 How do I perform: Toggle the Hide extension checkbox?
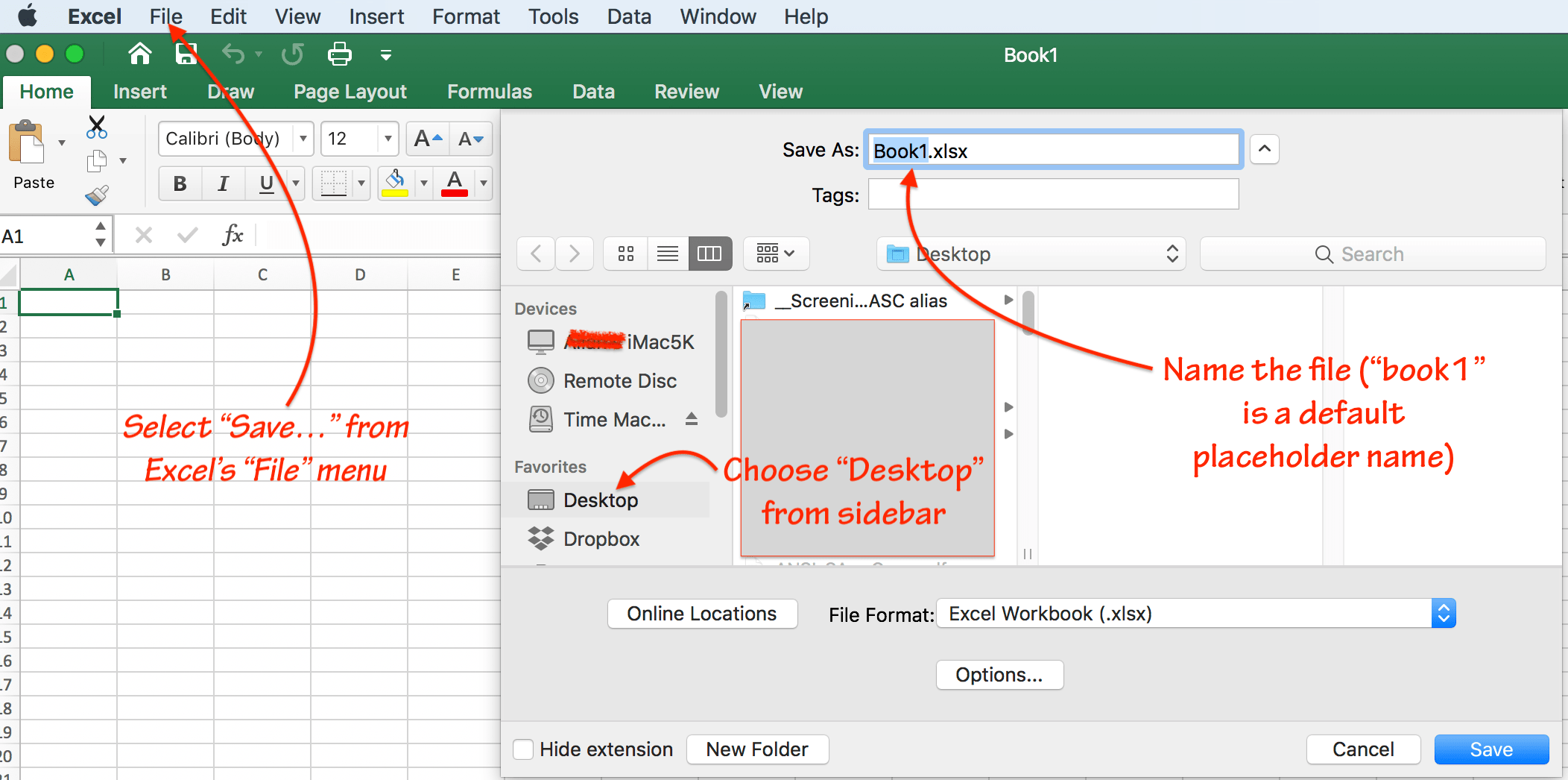(x=523, y=749)
